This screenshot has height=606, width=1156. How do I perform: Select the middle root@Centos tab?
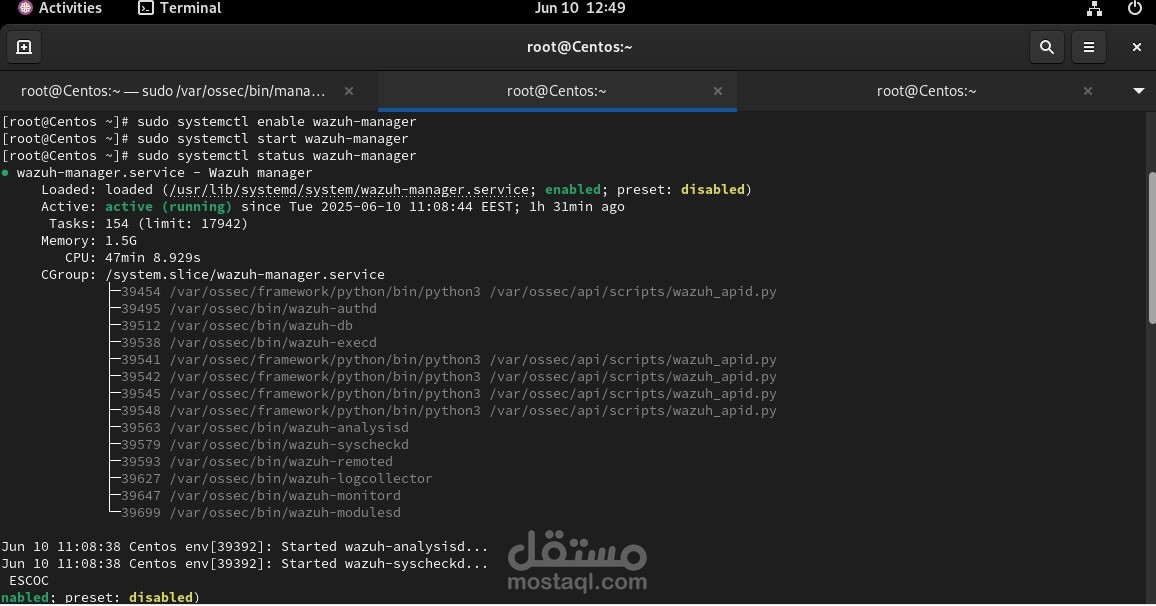click(557, 91)
